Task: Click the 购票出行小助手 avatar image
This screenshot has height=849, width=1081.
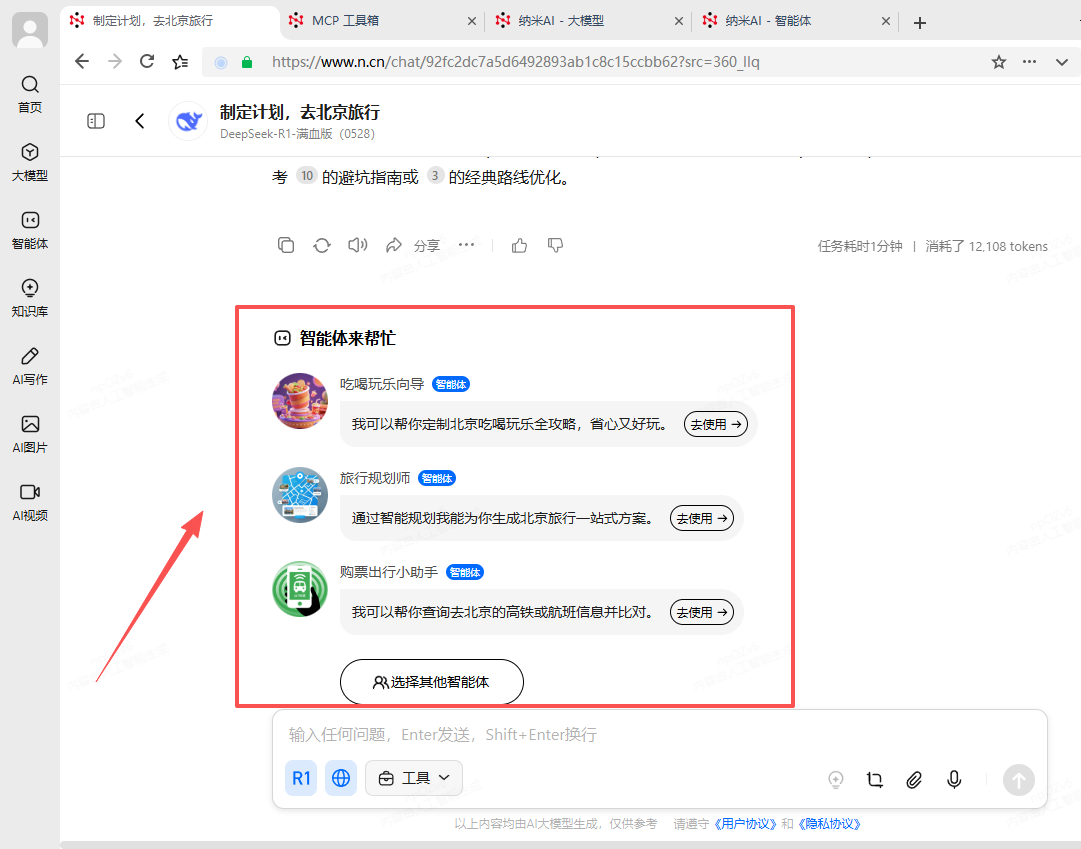Action: pyautogui.click(x=300, y=589)
